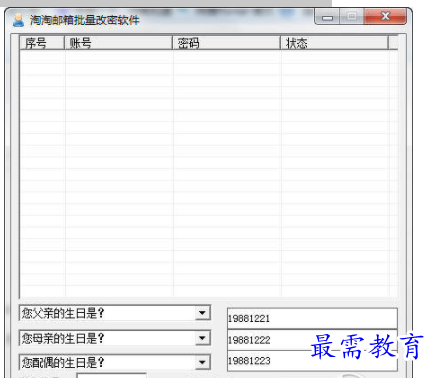Focus the answer field containing 19881222
This screenshot has height=378, width=432.
[312, 340]
